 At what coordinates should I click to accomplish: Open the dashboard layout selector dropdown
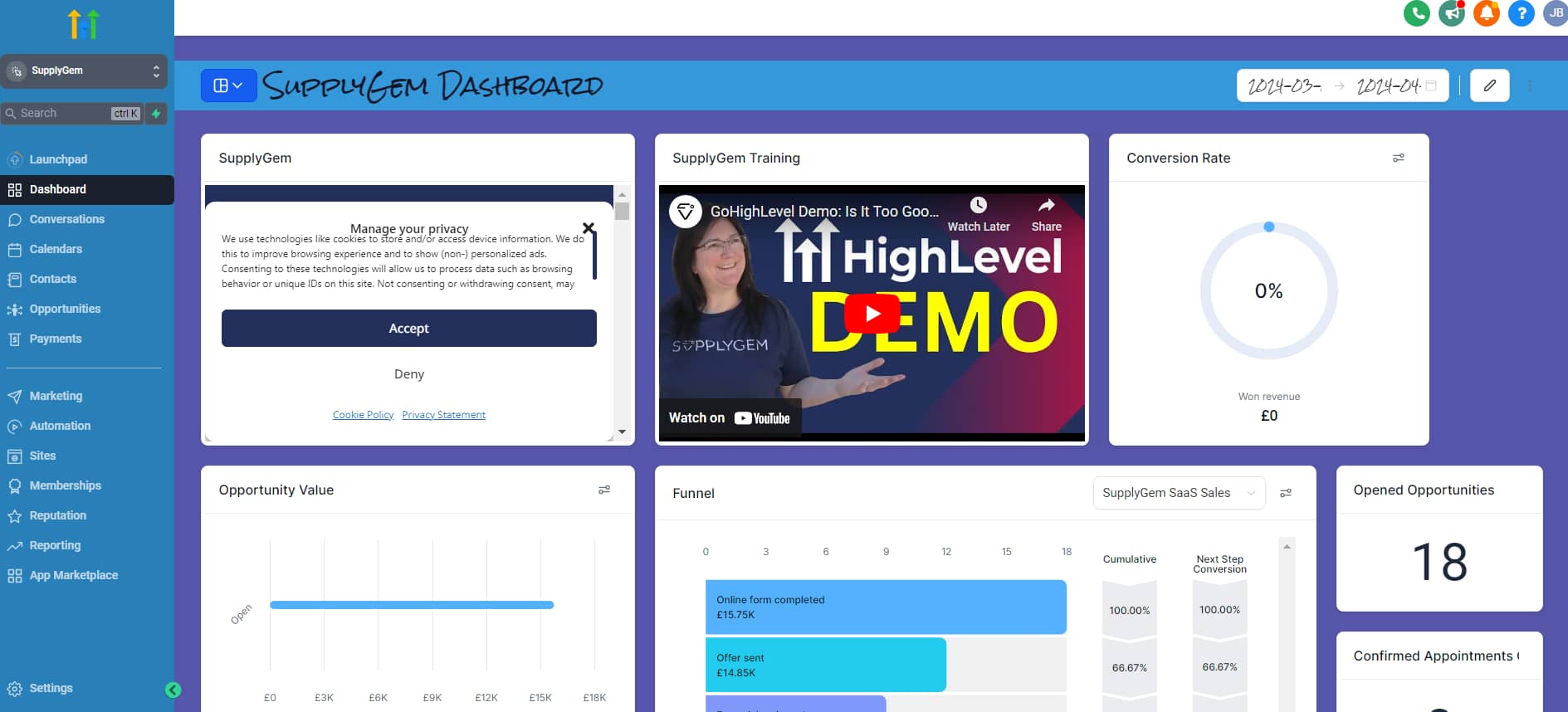(x=228, y=85)
